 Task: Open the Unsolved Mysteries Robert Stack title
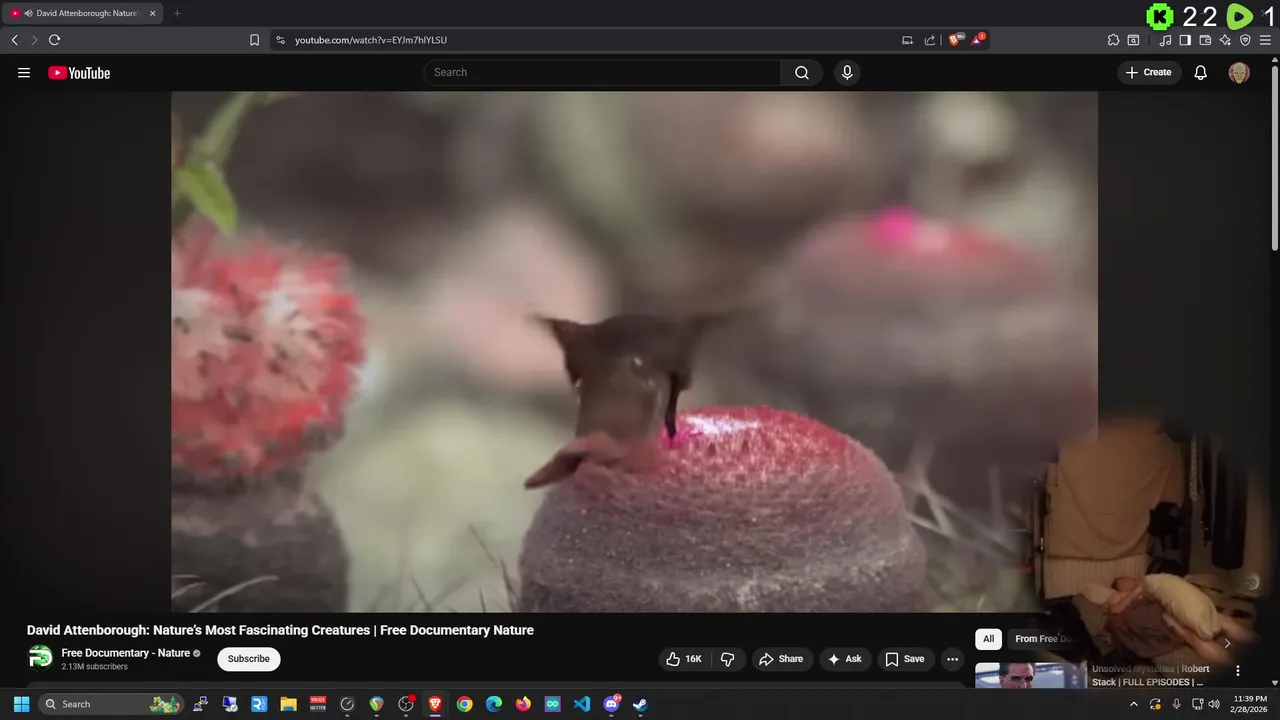pos(1151,675)
